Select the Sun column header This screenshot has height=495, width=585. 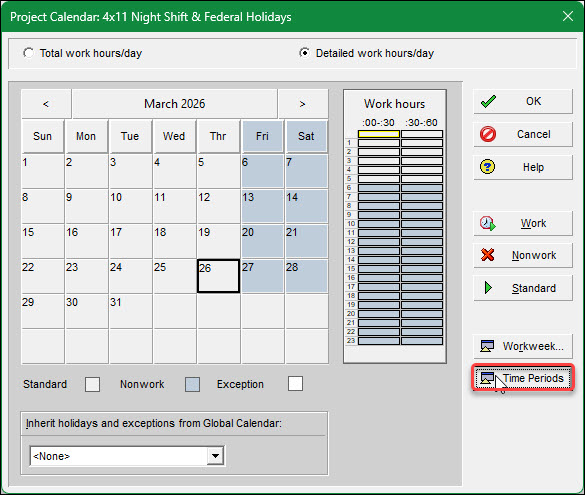42,136
